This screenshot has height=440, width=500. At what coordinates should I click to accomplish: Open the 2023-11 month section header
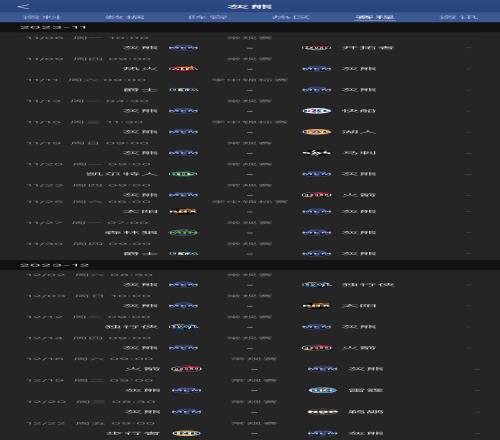[53, 27]
